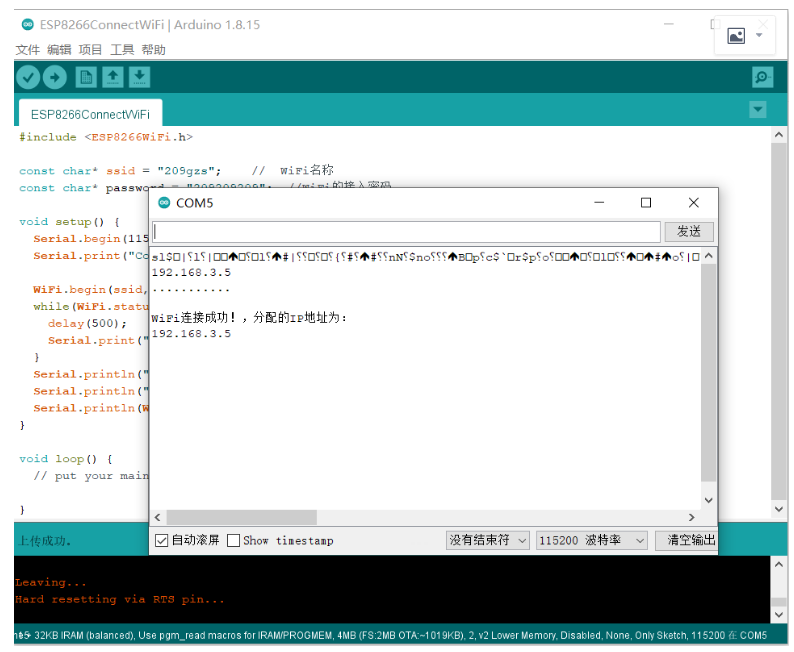The width and height of the screenshot is (794, 652).
Task: Open the 没有结束符 line ending dropdown
Action: point(488,541)
